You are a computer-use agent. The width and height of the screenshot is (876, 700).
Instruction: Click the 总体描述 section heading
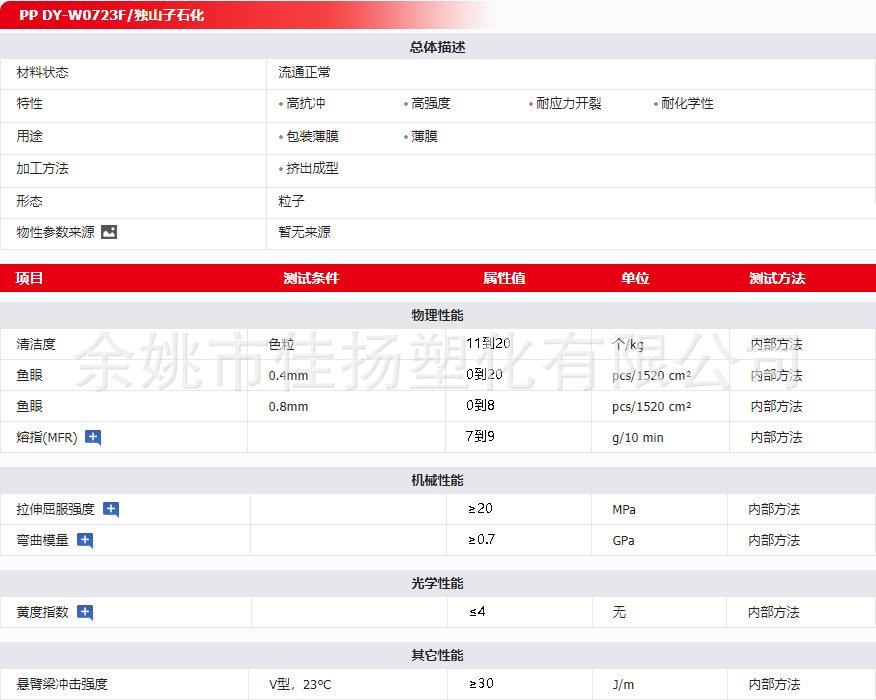coord(438,47)
